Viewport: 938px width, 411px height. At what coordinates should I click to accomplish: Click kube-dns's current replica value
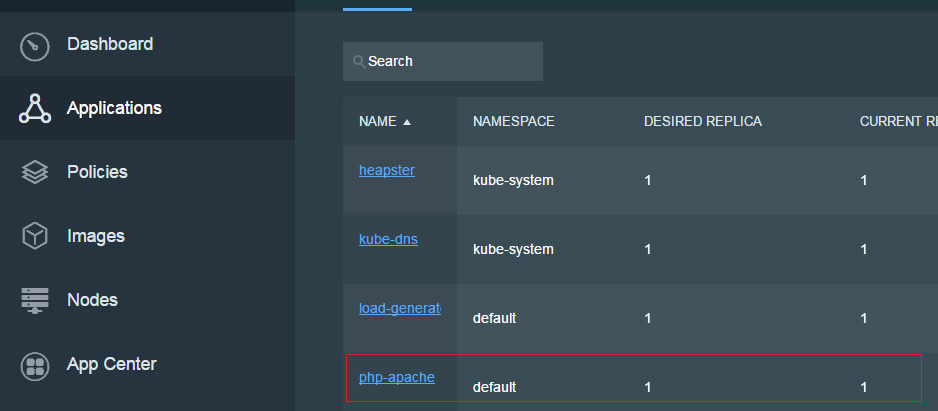pos(864,249)
